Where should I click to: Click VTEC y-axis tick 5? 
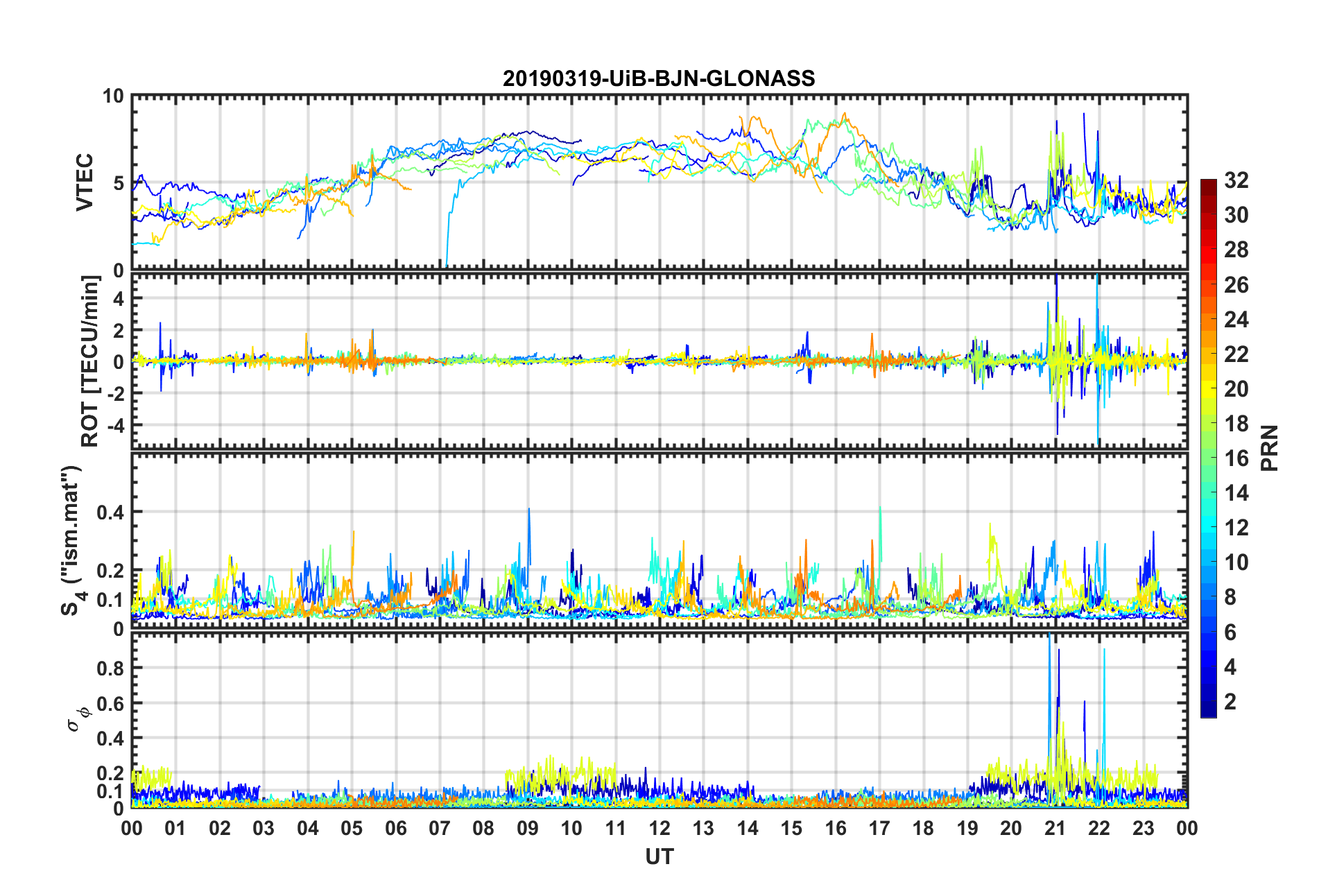point(119,182)
